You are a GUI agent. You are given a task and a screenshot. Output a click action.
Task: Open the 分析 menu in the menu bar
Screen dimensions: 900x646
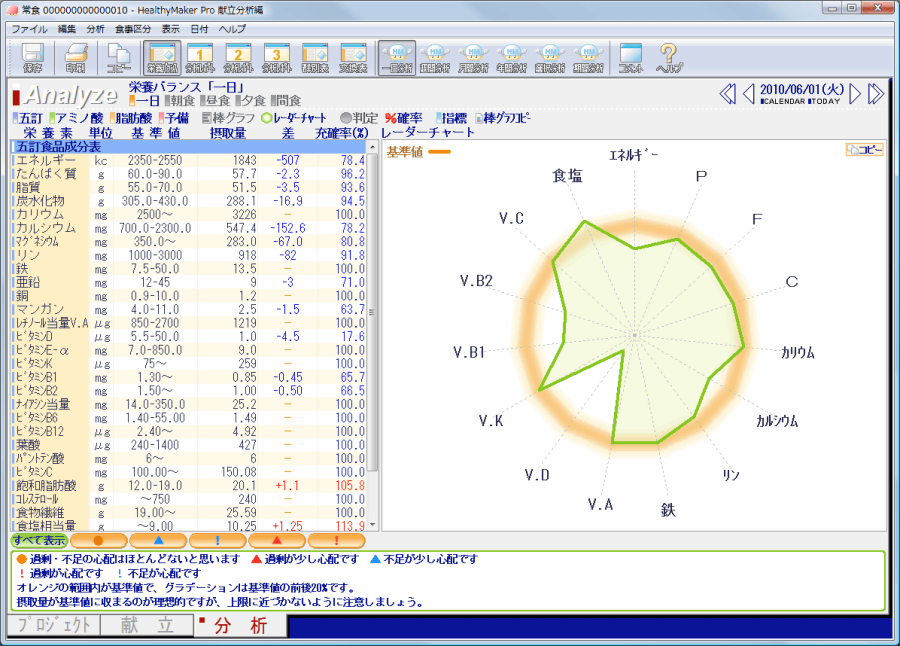[95, 29]
